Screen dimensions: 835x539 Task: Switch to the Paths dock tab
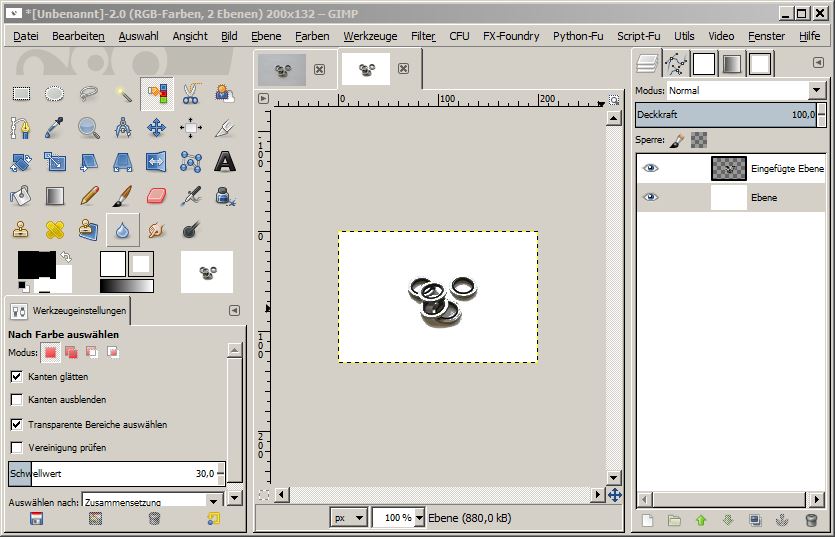coord(677,64)
